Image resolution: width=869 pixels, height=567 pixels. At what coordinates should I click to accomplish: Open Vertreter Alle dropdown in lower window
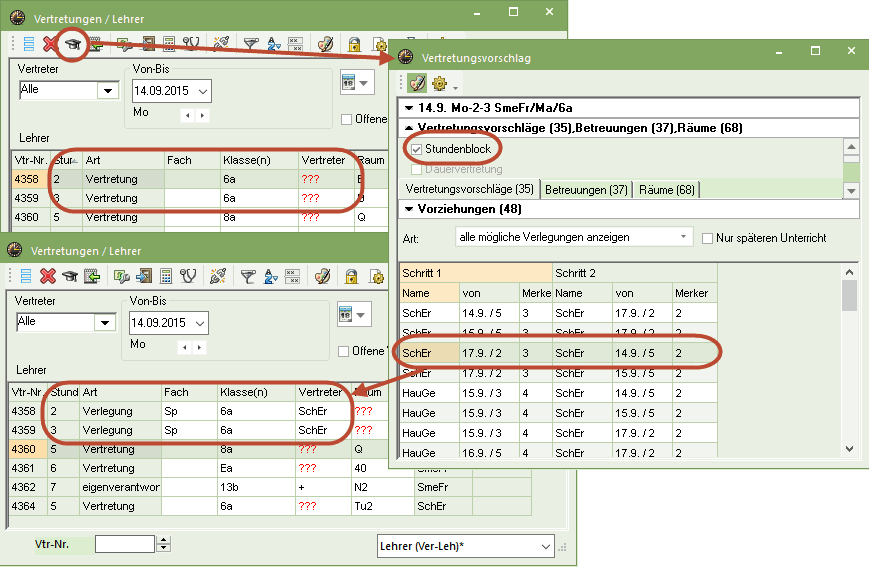coord(105,323)
